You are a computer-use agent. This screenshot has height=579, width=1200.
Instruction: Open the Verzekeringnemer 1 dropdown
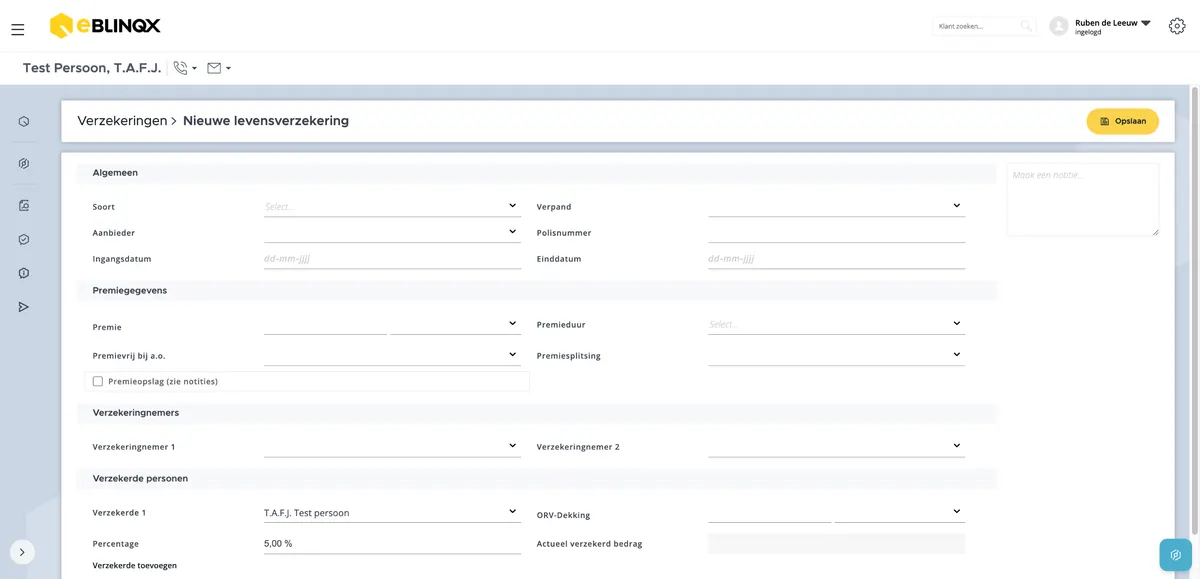[392, 446]
